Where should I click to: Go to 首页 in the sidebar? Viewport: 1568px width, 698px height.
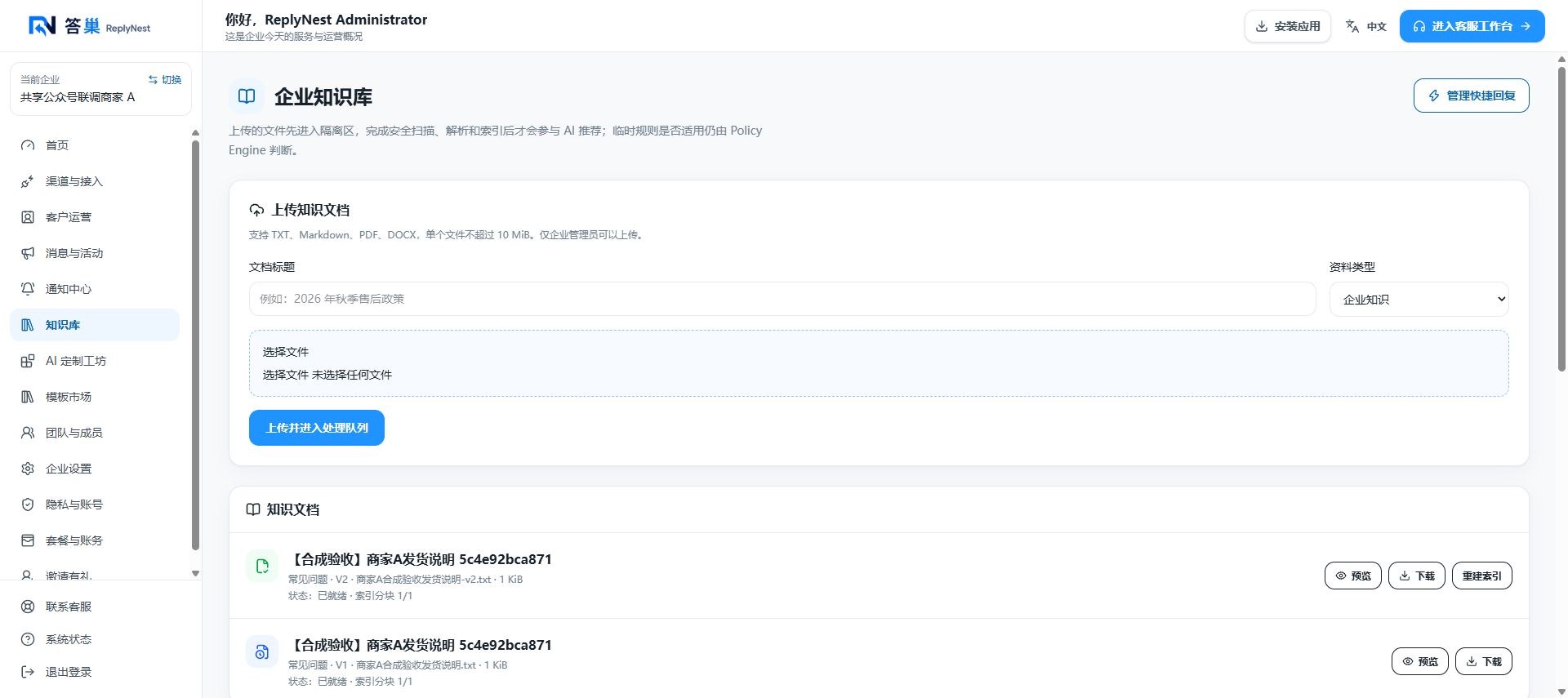(x=95, y=145)
